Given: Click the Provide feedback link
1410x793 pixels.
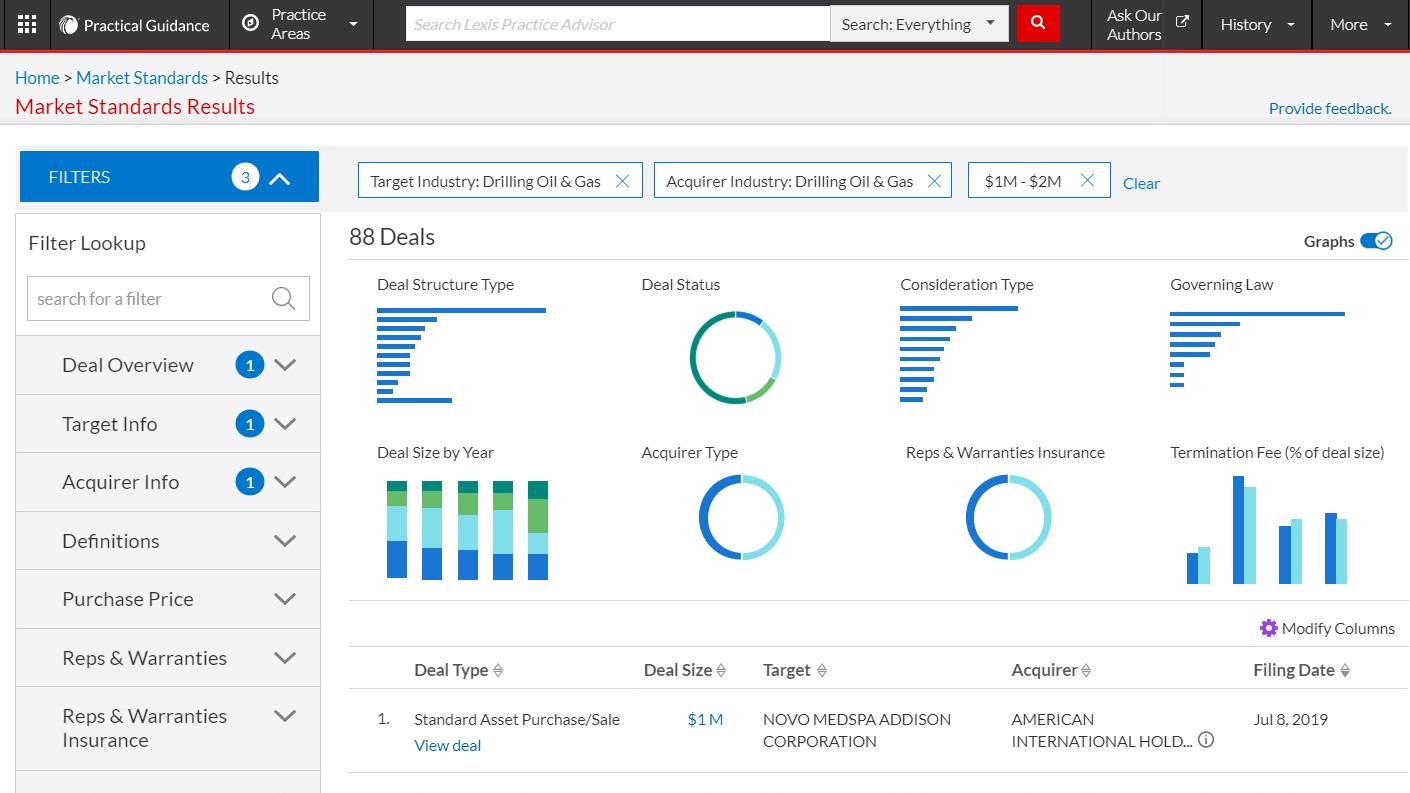Looking at the screenshot, I should pos(1330,108).
